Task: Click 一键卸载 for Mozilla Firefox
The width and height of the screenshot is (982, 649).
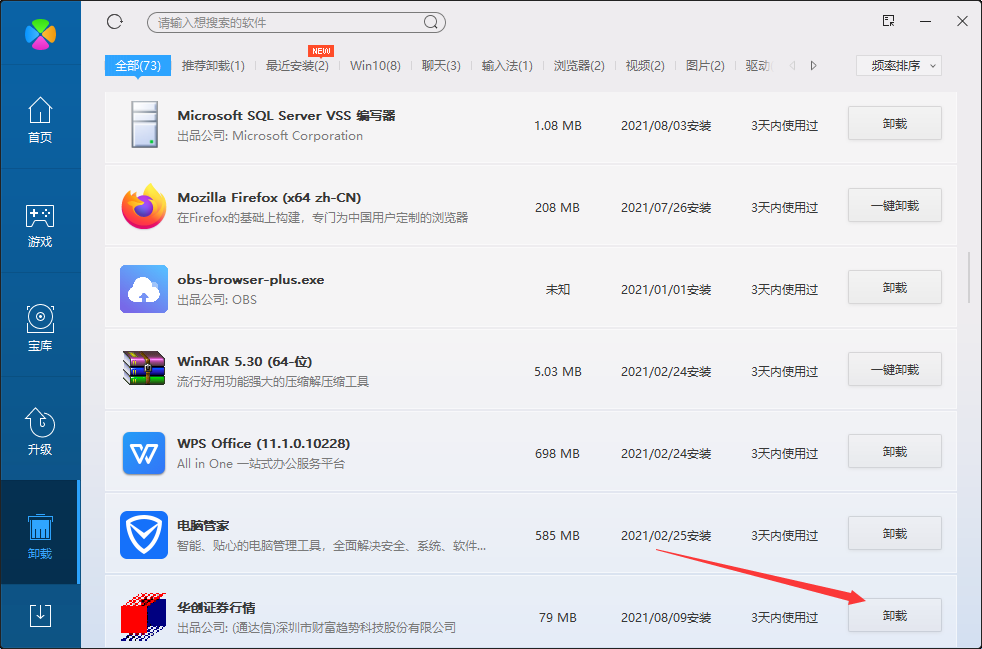Action: [x=894, y=205]
